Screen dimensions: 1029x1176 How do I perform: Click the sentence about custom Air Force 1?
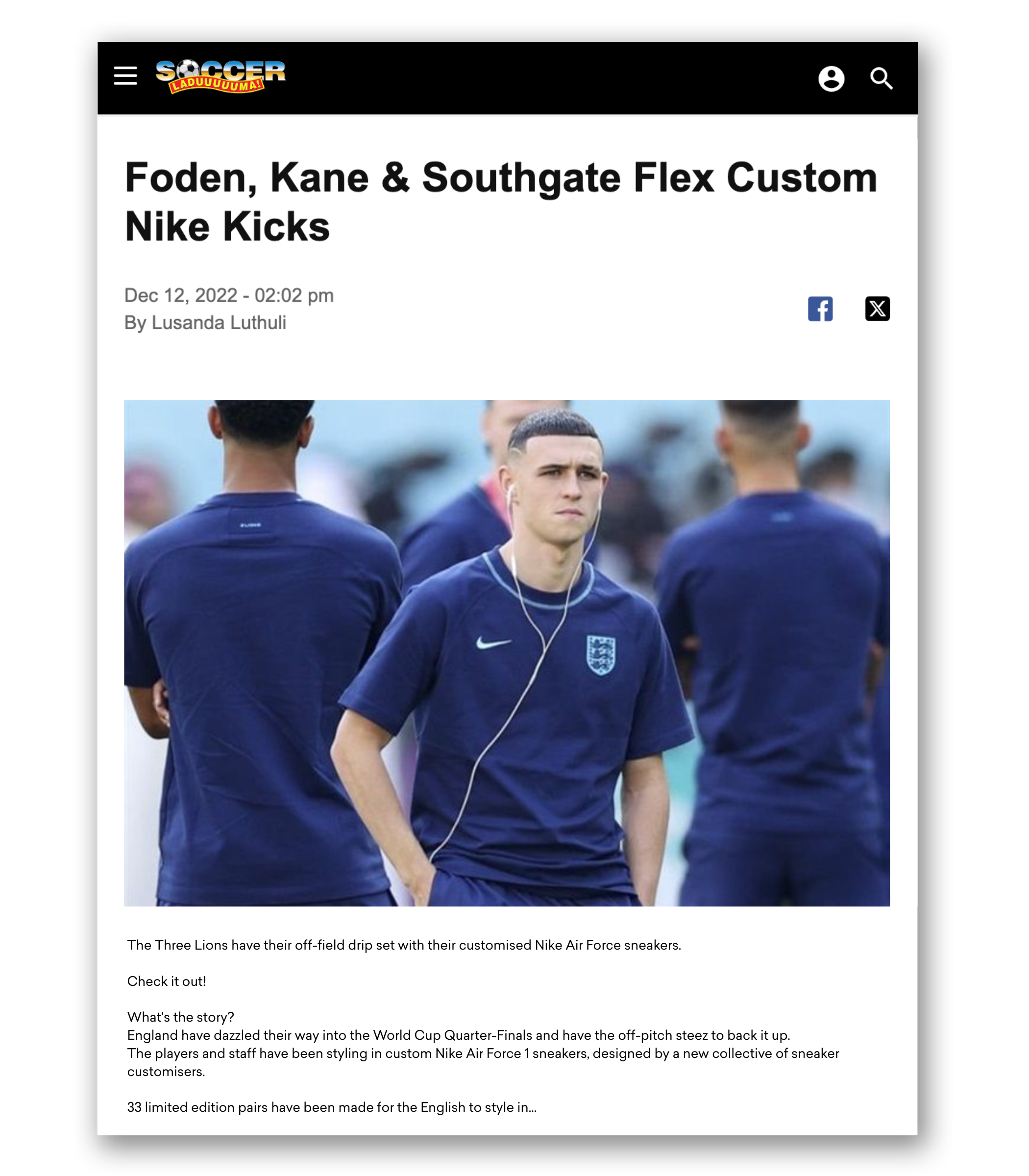pos(483,1062)
